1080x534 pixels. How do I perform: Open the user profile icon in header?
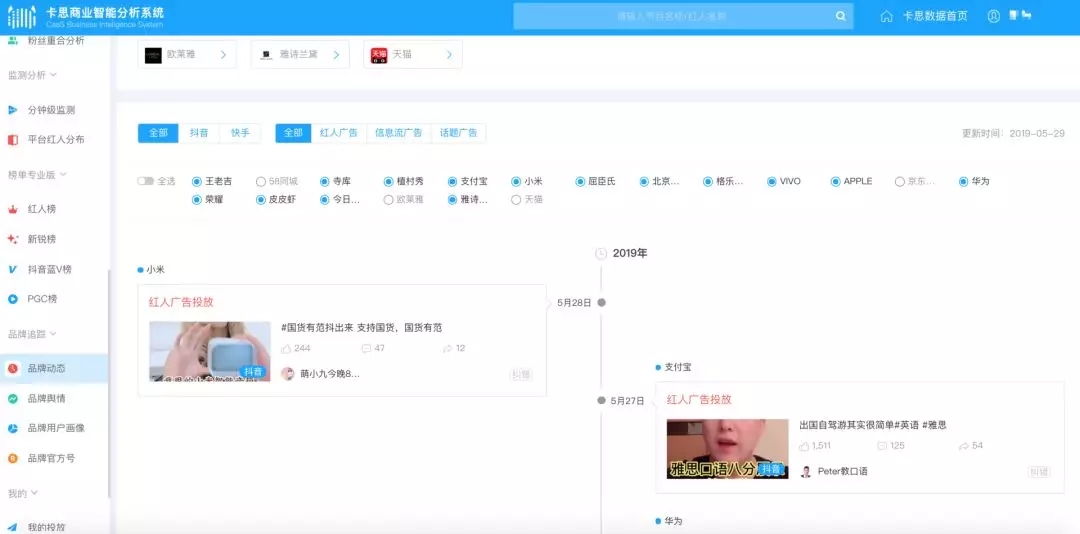coord(993,16)
